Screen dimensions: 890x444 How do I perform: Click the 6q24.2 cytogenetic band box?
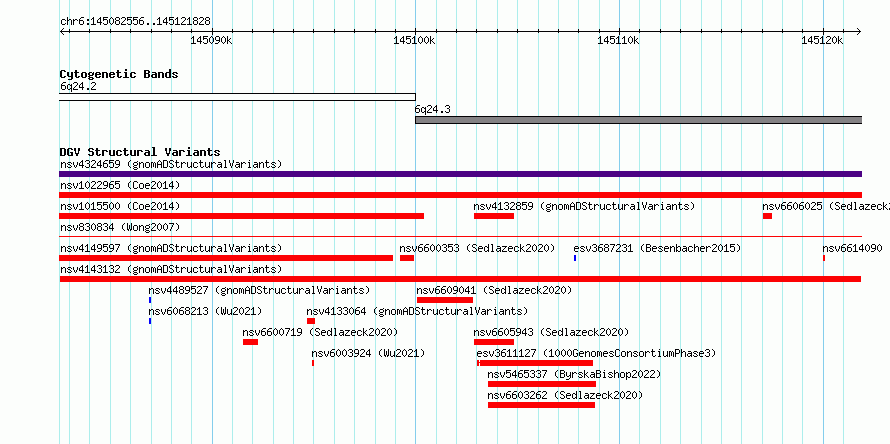click(237, 97)
